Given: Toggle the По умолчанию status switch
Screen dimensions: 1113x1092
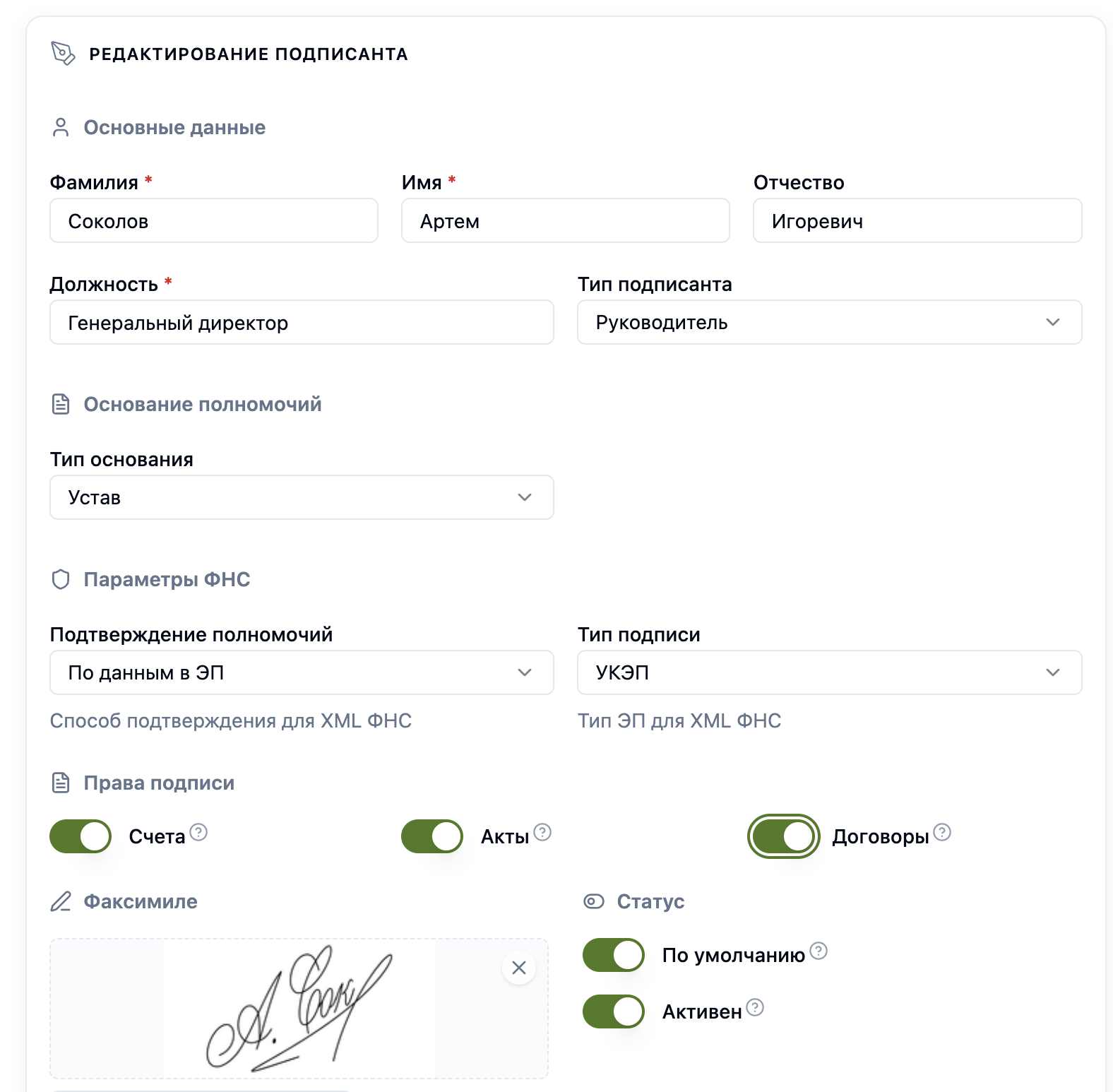Looking at the screenshot, I should pos(614,955).
